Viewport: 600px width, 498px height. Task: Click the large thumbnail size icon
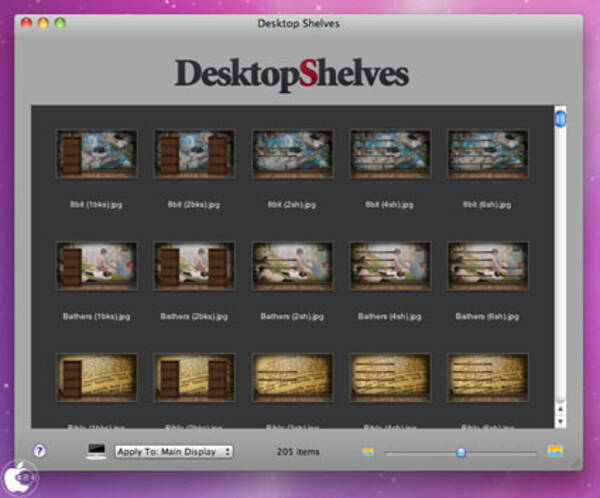[x=555, y=451]
